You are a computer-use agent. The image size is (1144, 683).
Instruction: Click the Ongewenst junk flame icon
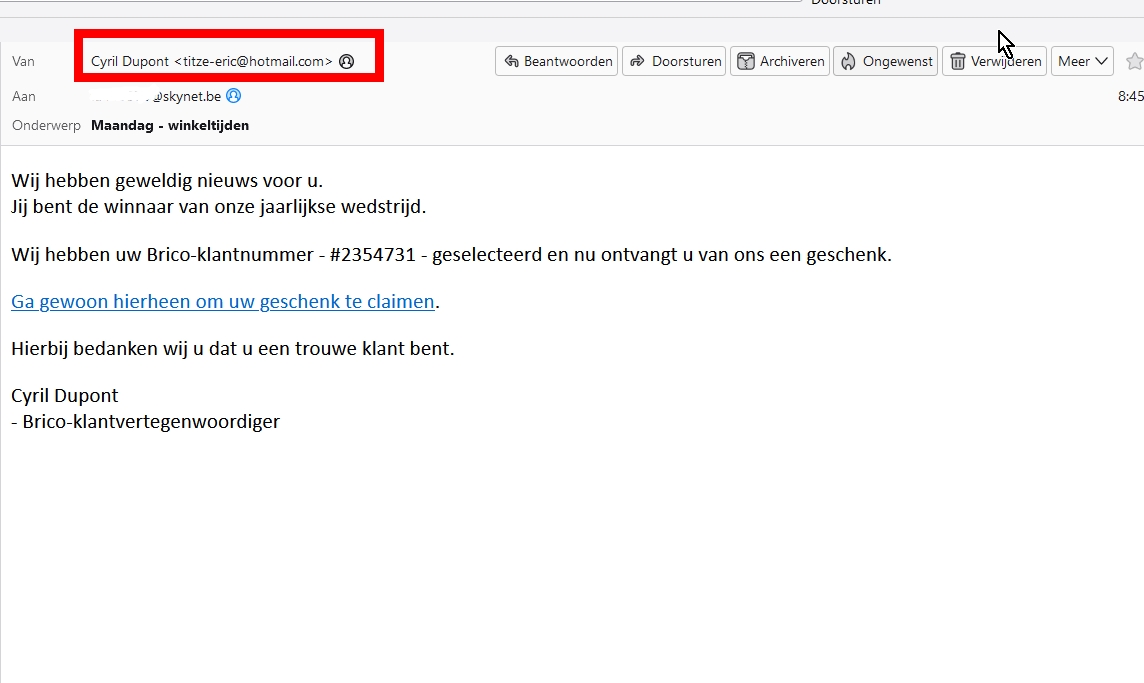point(848,61)
